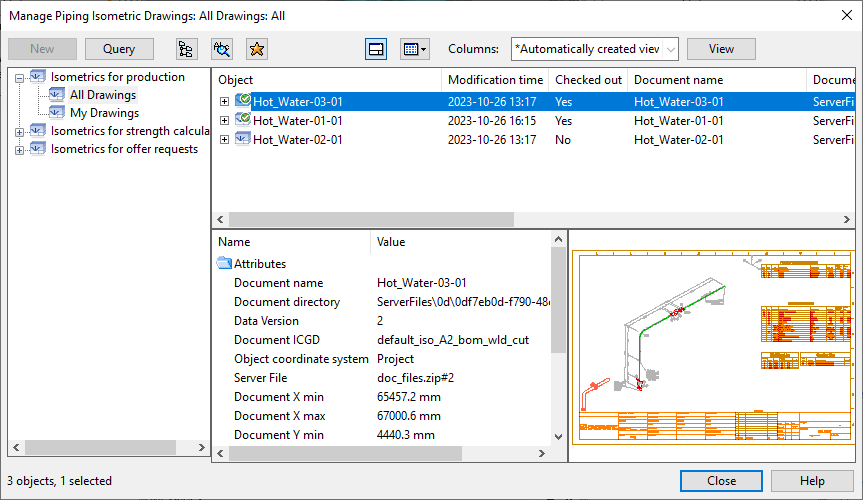Click the Checked out column header

[x=588, y=80]
